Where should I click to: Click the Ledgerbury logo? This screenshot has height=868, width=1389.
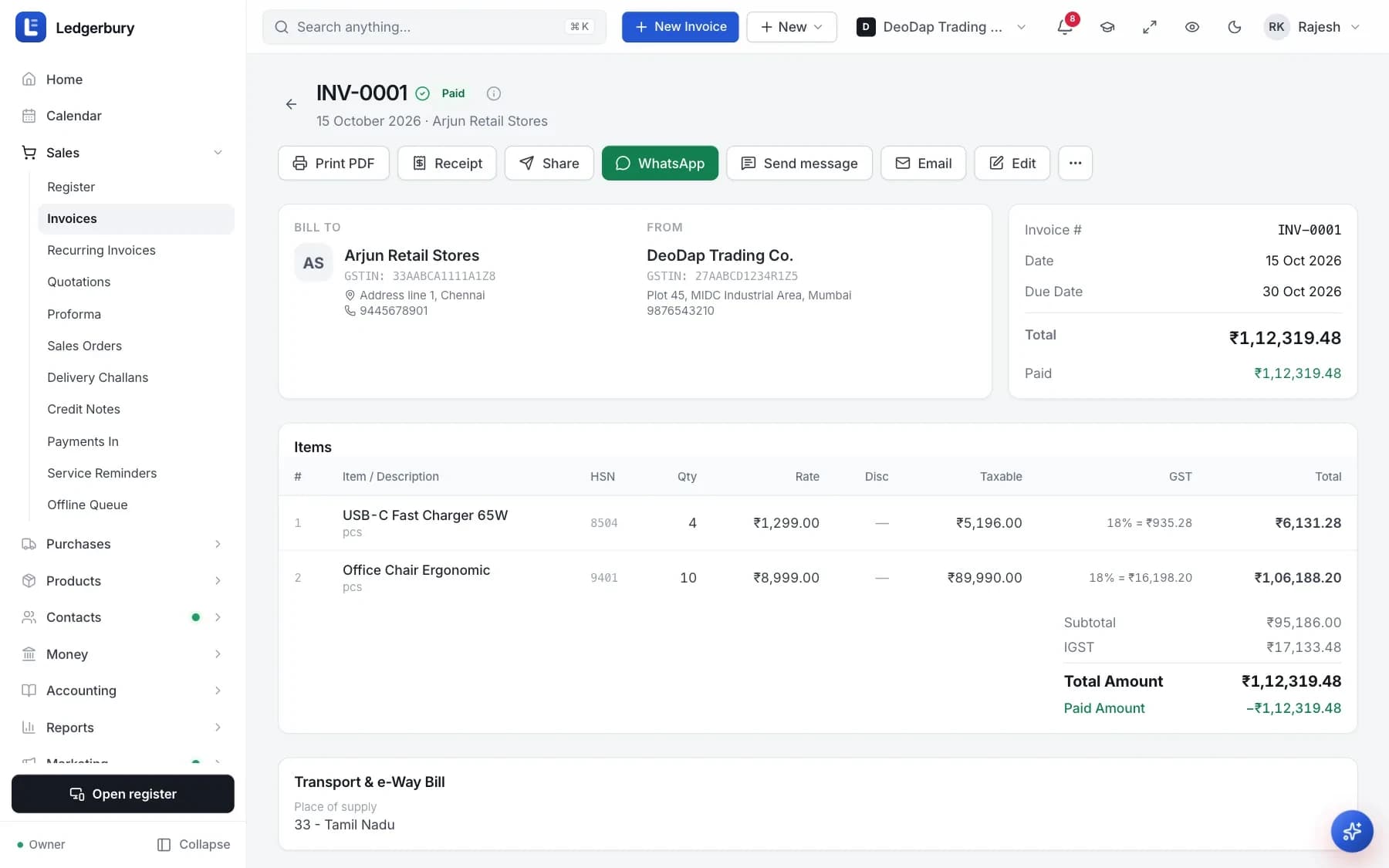coord(31,28)
